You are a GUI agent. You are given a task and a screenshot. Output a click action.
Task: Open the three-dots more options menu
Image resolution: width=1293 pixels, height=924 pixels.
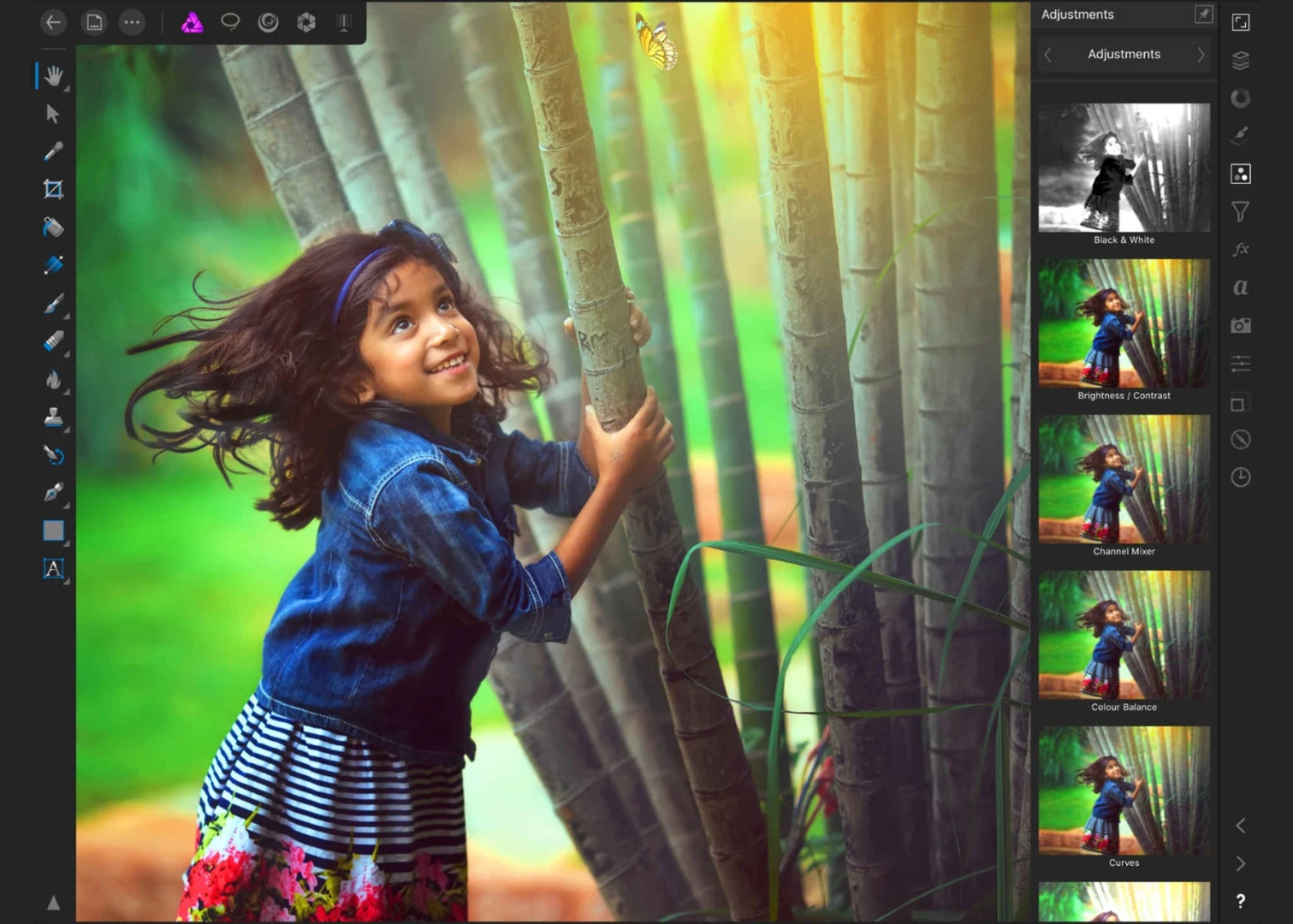pos(132,22)
